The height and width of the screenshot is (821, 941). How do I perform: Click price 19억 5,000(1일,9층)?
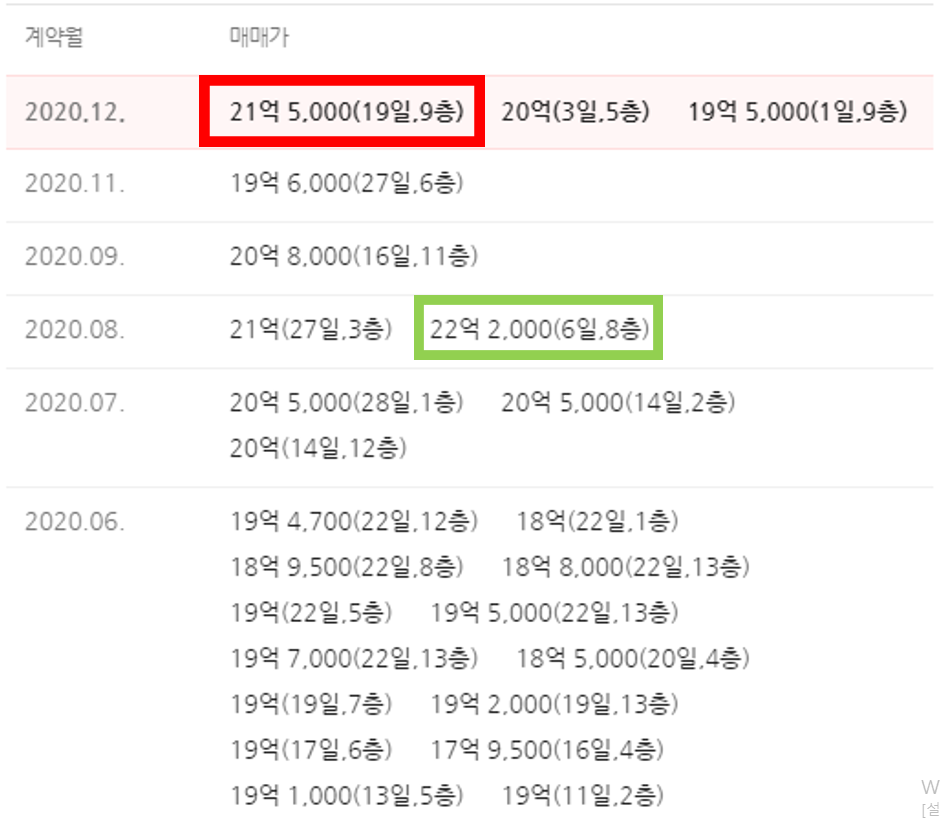(x=798, y=112)
